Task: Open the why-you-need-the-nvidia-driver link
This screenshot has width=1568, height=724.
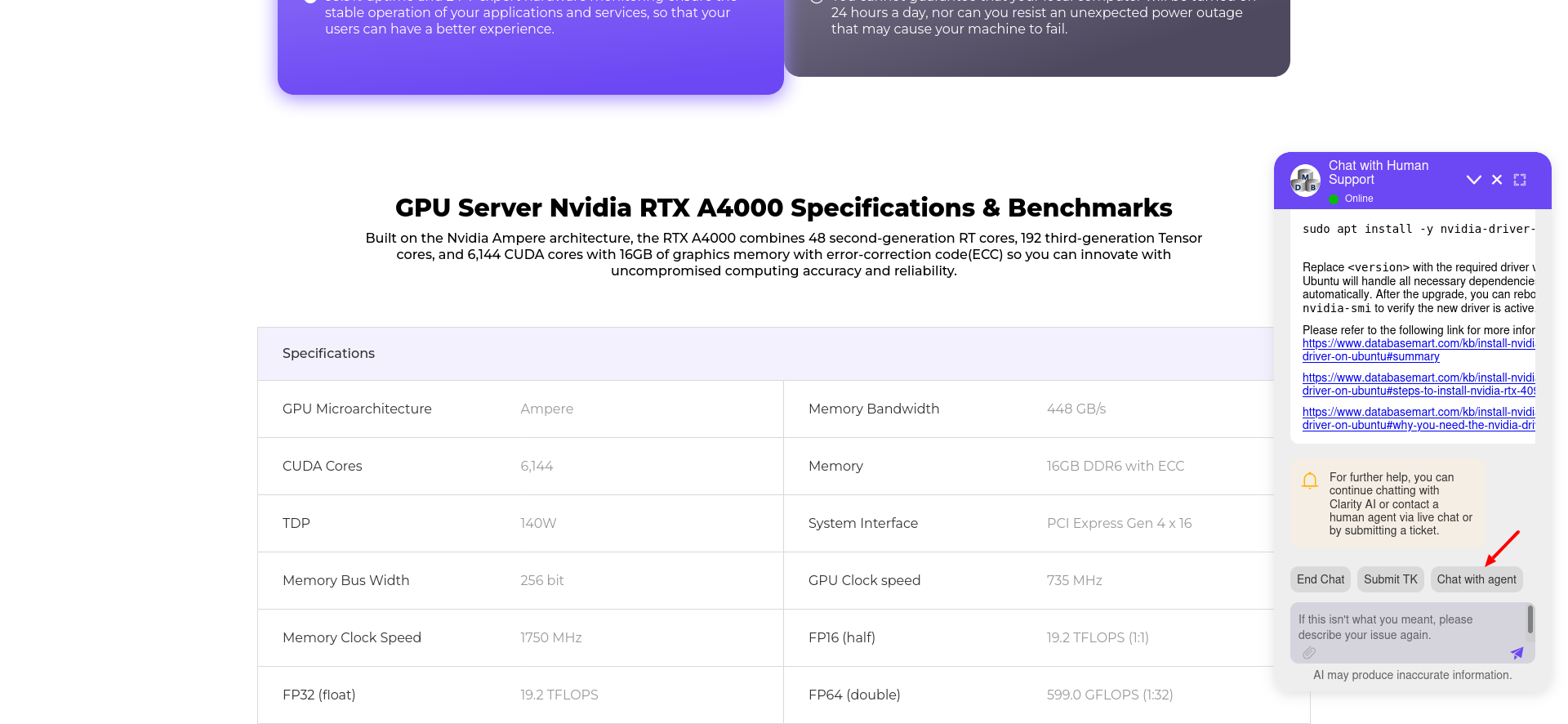Action: pos(1419,418)
